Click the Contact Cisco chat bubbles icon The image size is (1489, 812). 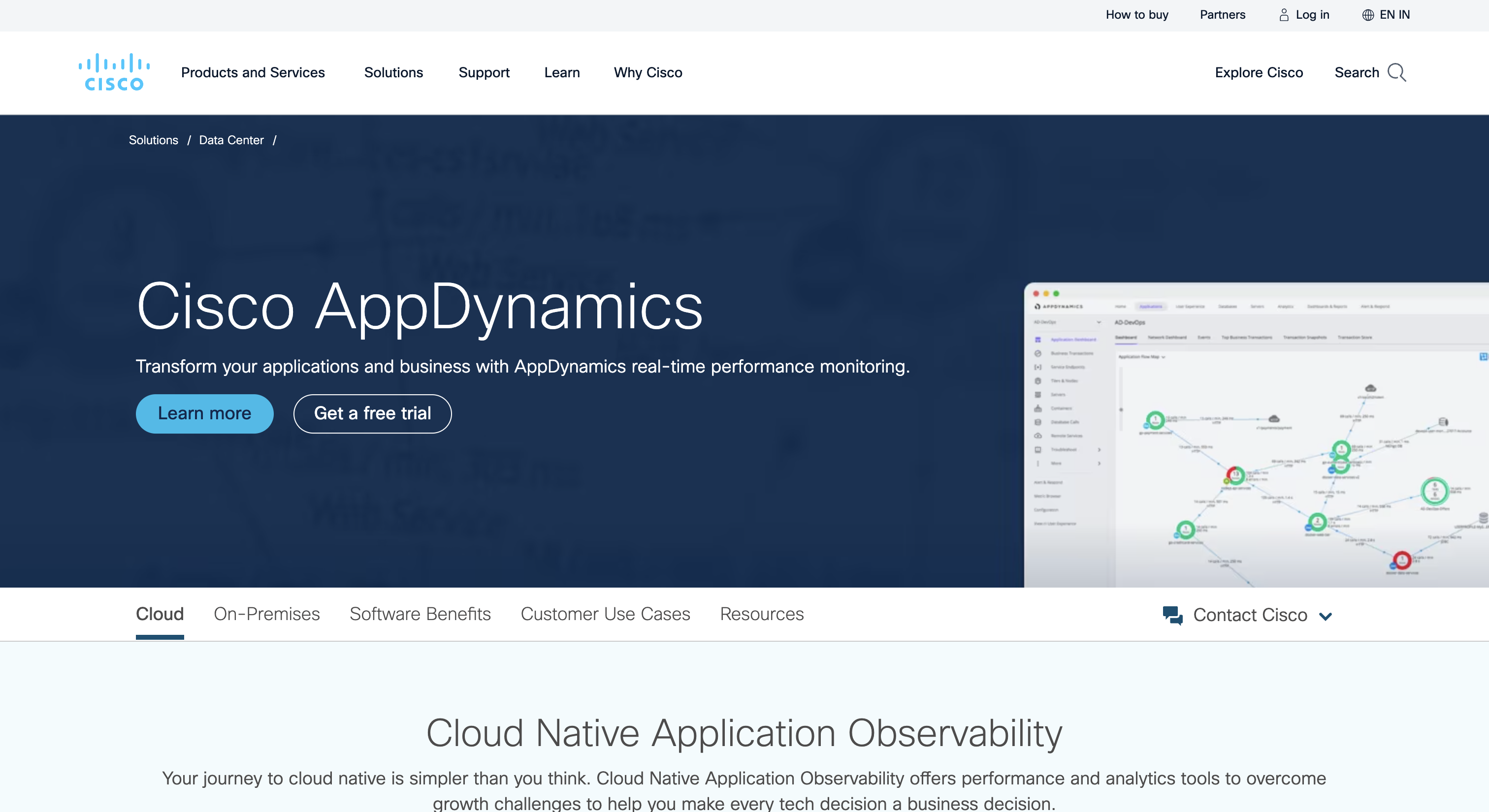point(1172,615)
